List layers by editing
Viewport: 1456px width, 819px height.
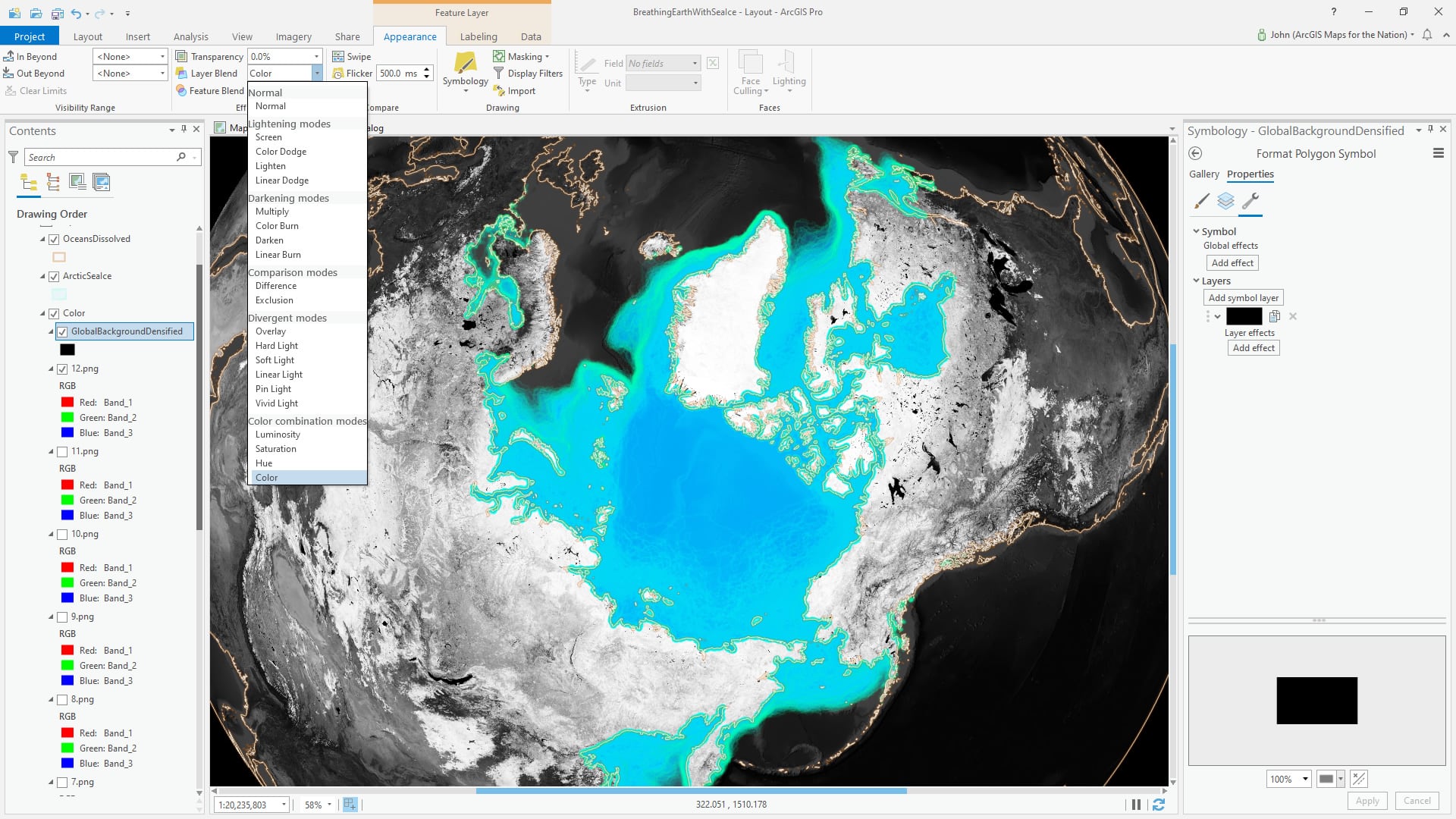pyautogui.click(x=102, y=182)
